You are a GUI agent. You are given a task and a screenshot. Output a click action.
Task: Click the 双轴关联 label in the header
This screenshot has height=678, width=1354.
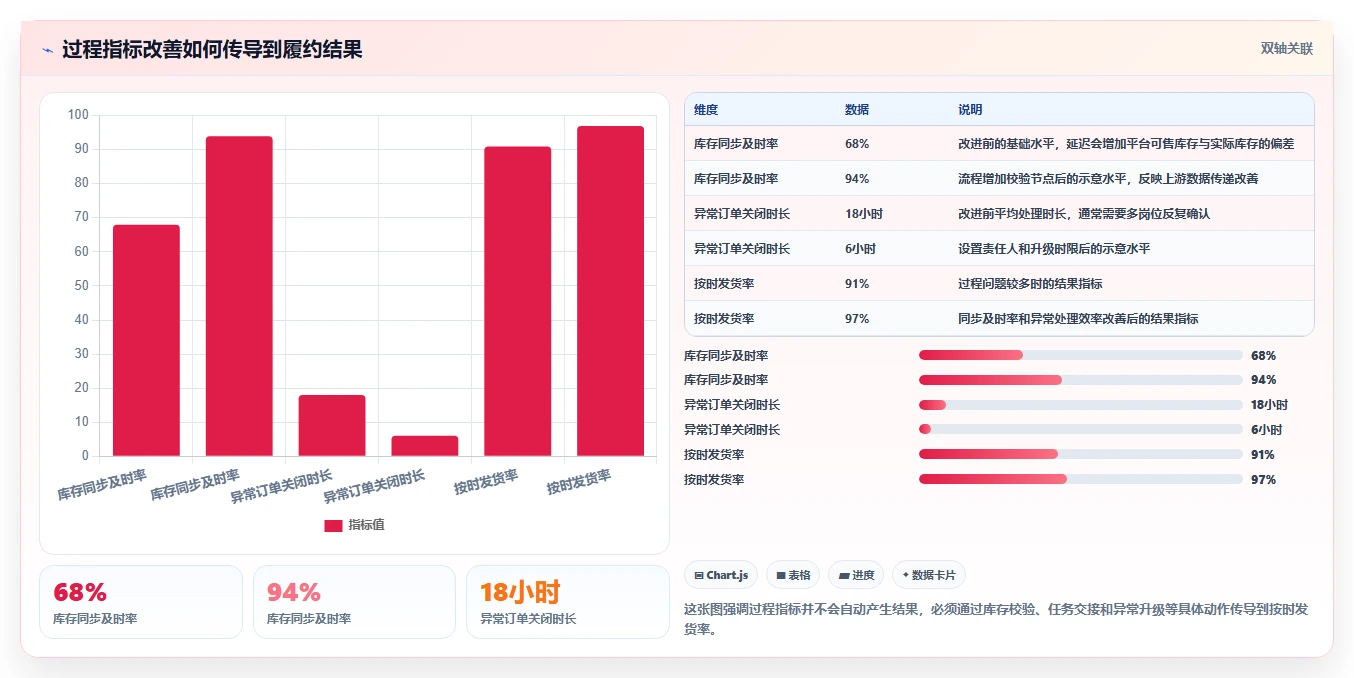1286,48
